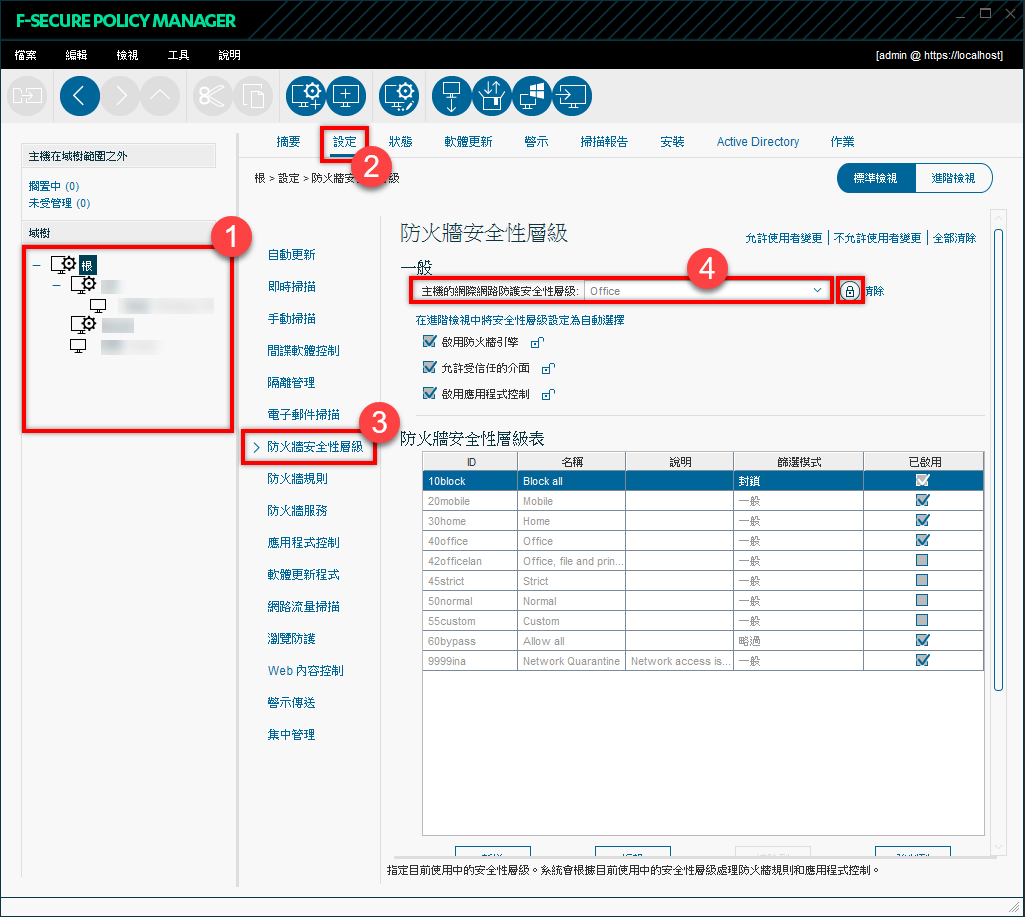Select the 防火牆規則 settings page
This screenshot has height=917, width=1025.
(x=297, y=479)
